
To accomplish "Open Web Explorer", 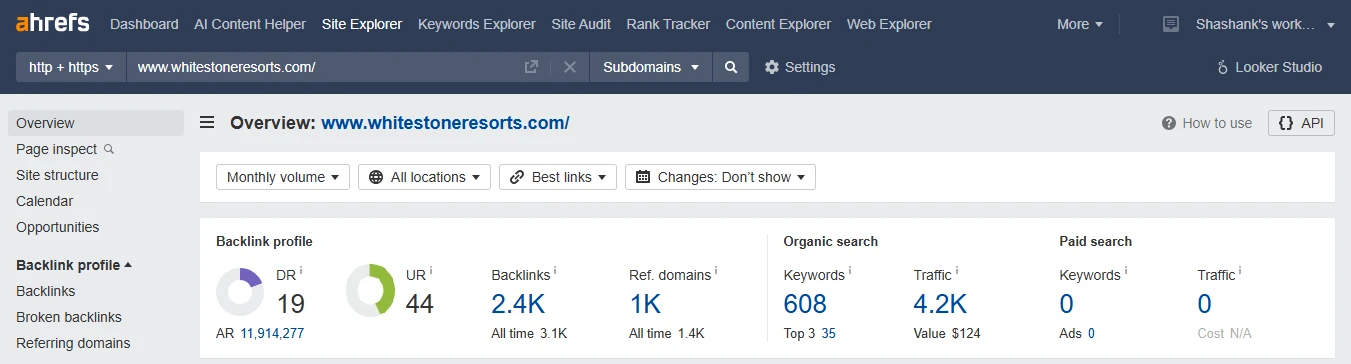I will pyautogui.click(x=889, y=24).
